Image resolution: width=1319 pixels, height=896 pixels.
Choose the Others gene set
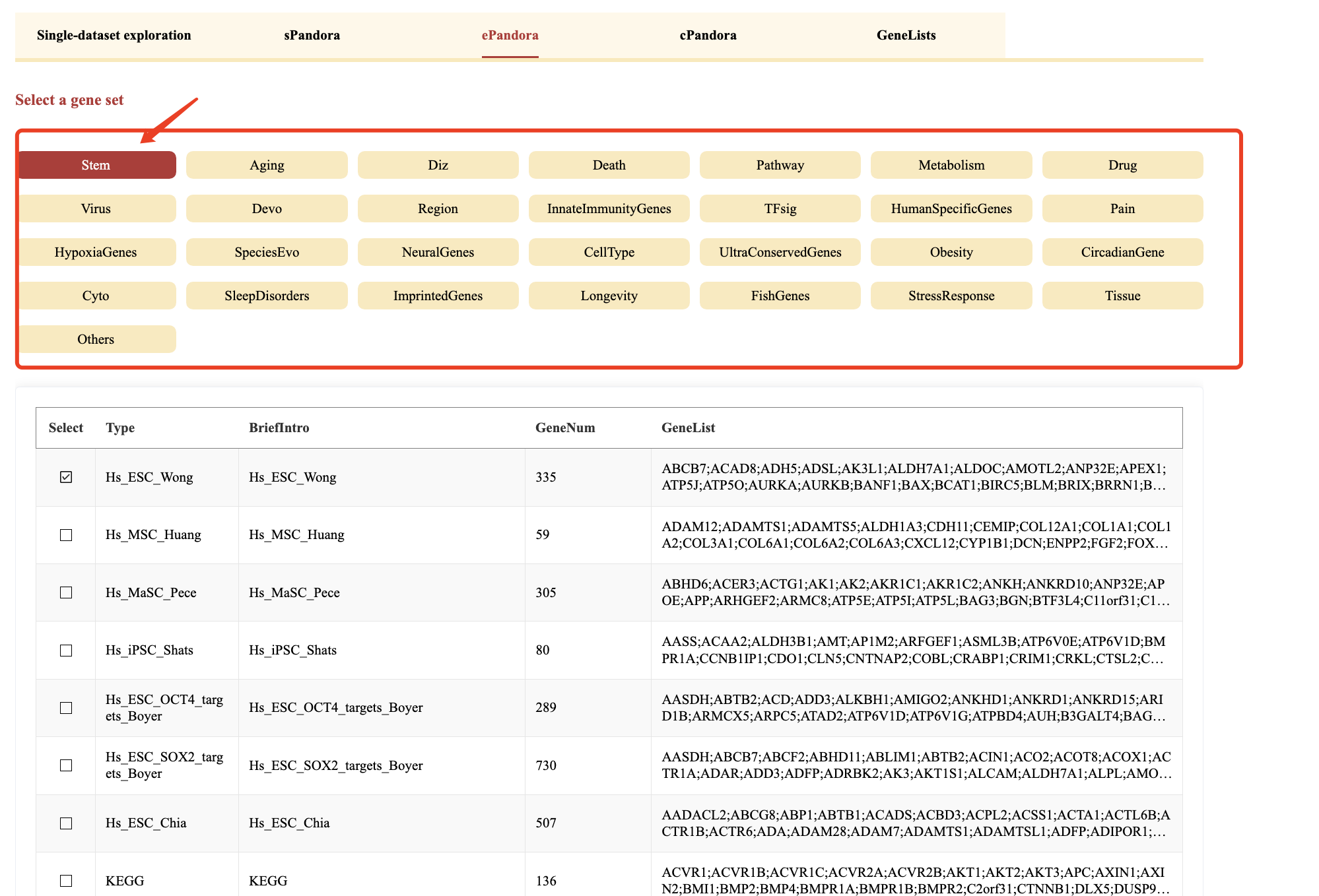point(96,339)
